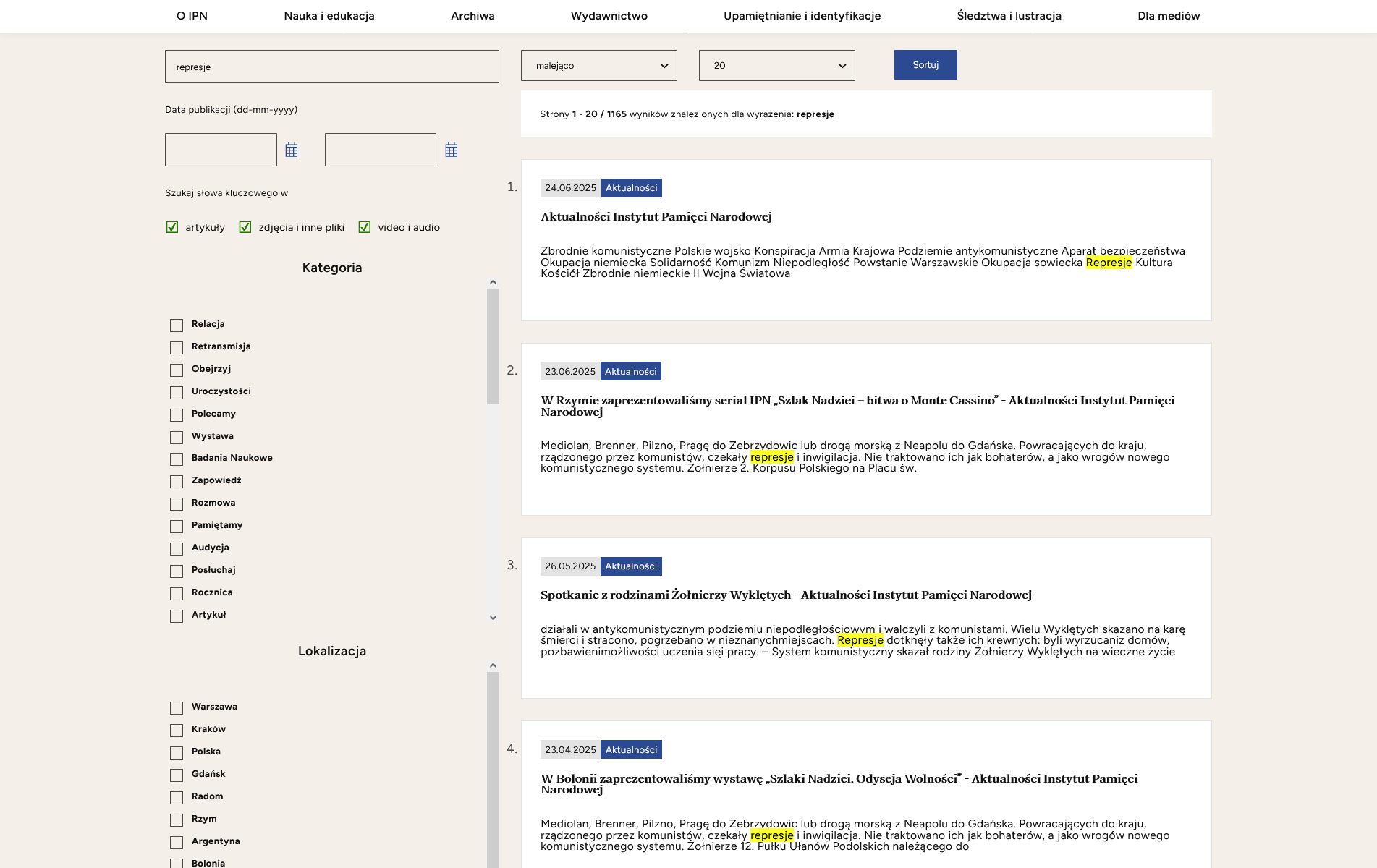Open the Spotkanie z rodzinami Żołnierzy Wyklętych result

pyautogui.click(x=786, y=595)
